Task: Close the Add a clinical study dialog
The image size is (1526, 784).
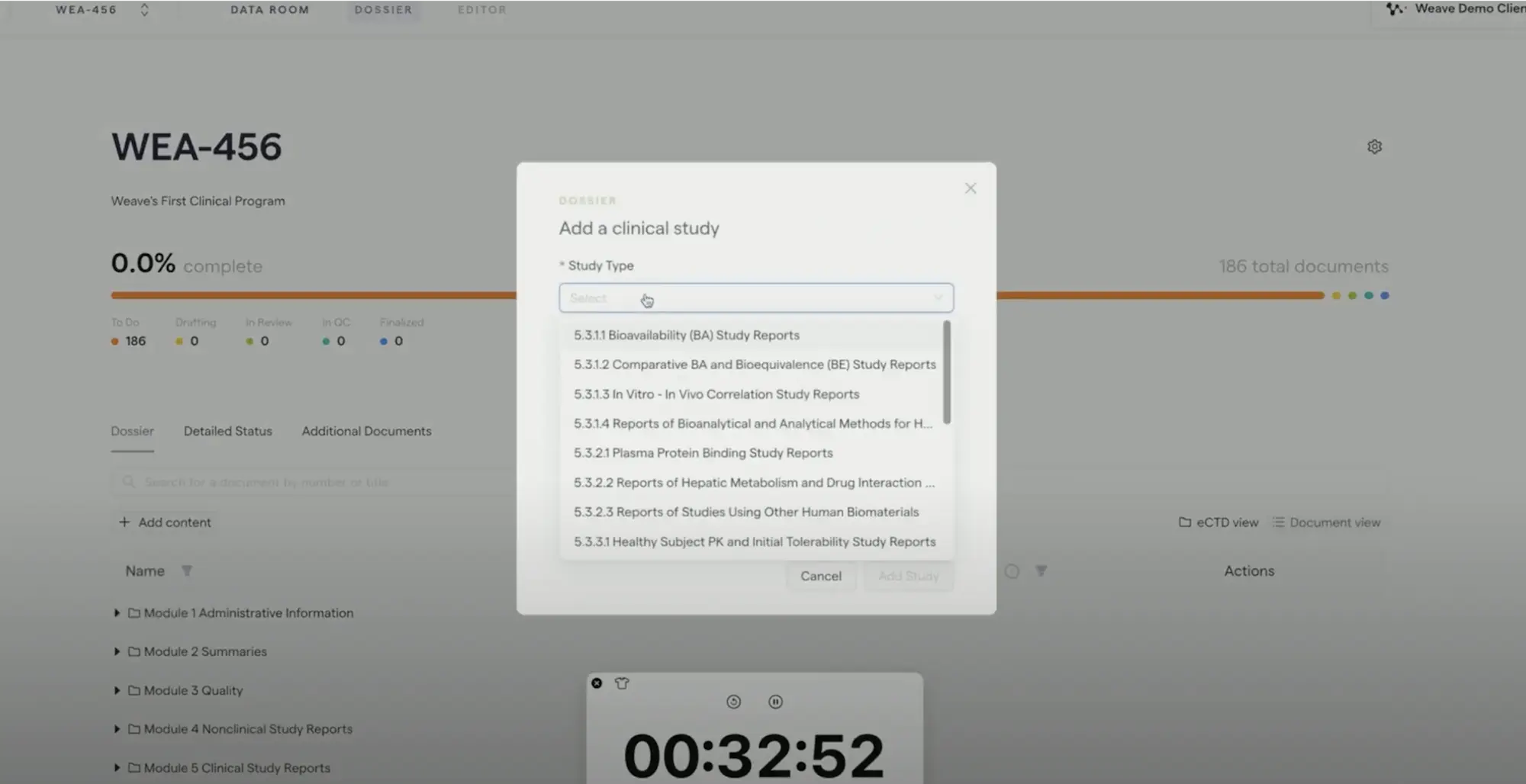Action: 970,188
